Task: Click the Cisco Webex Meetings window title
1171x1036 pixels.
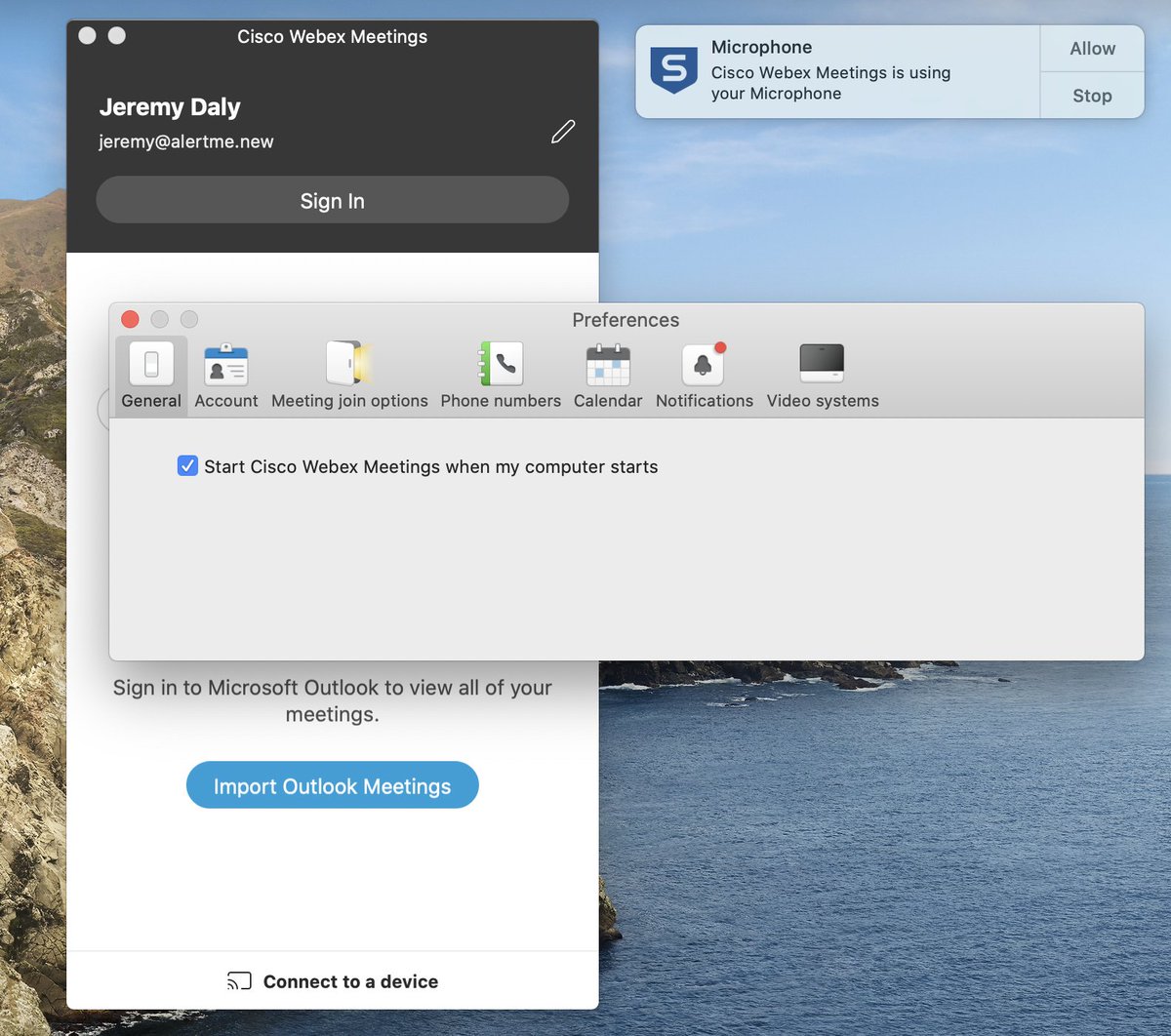Action: pyautogui.click(x=332, y=37)
